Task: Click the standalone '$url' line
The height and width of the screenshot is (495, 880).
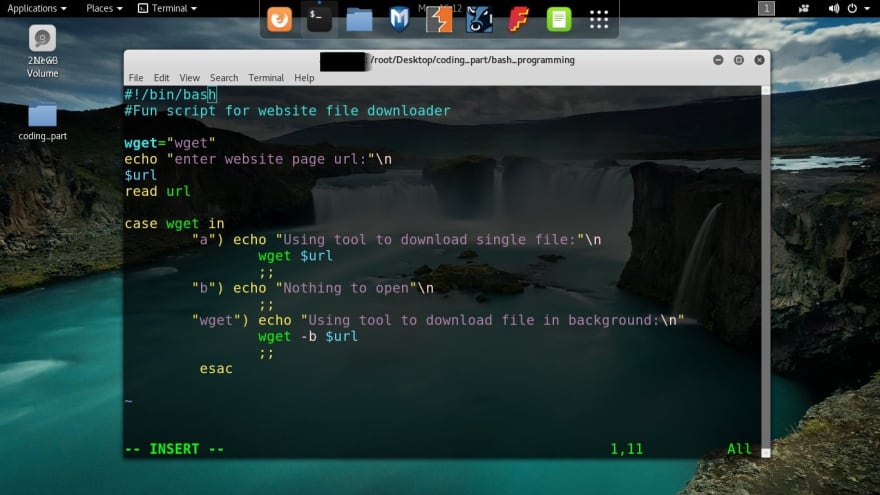Action: pos(140,175)
